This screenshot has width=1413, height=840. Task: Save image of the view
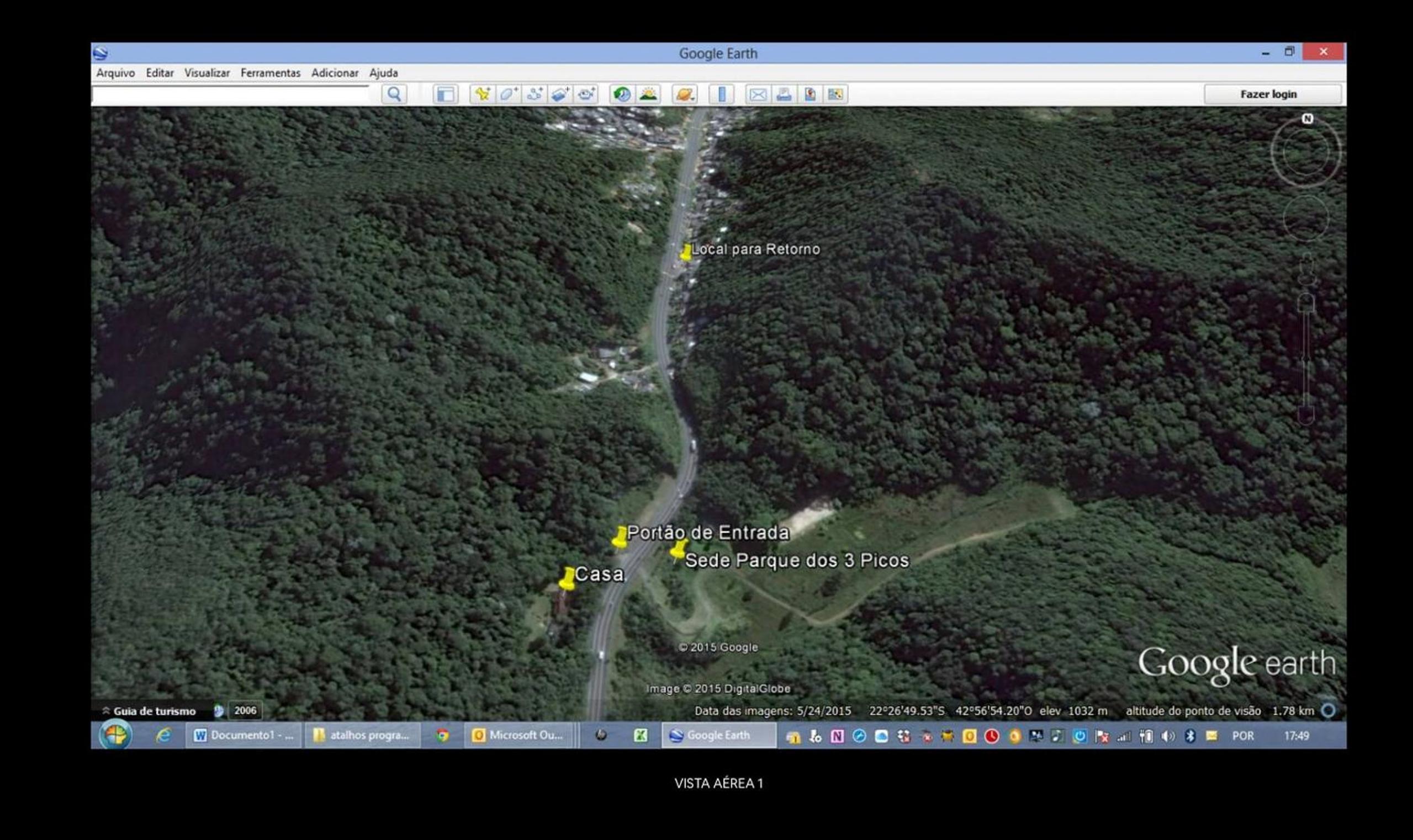[810, 94]
